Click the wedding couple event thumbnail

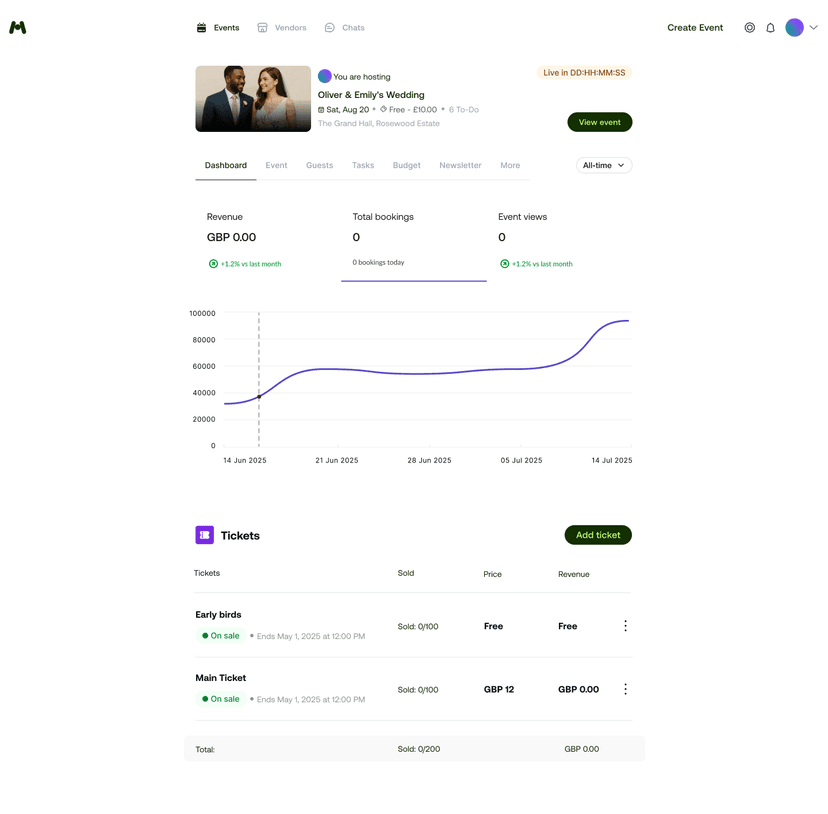pos(253,99)
